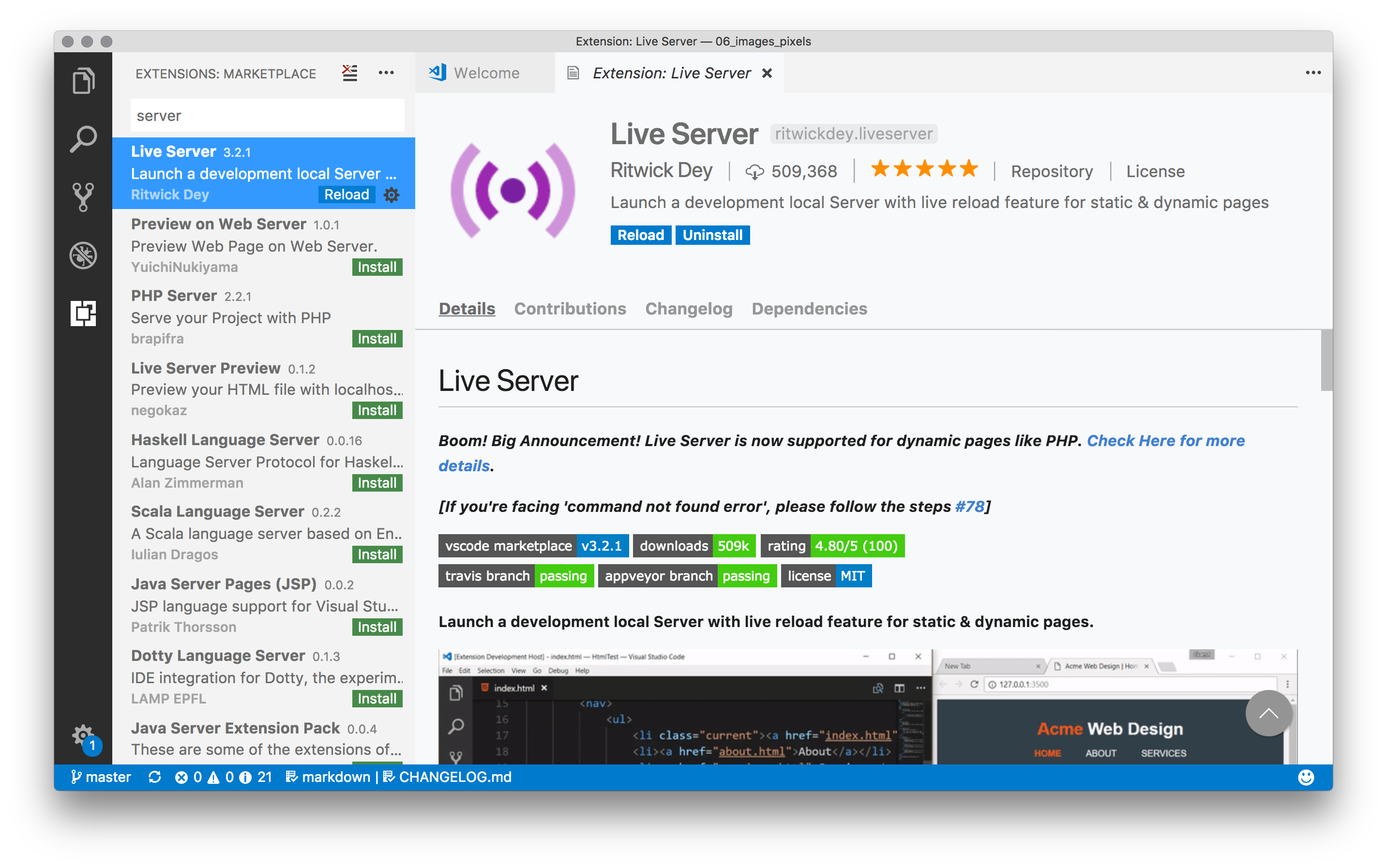1387x868 pixels.
Task: Select the Extension: Live Server editor tab
Action: tap(669, 73)
